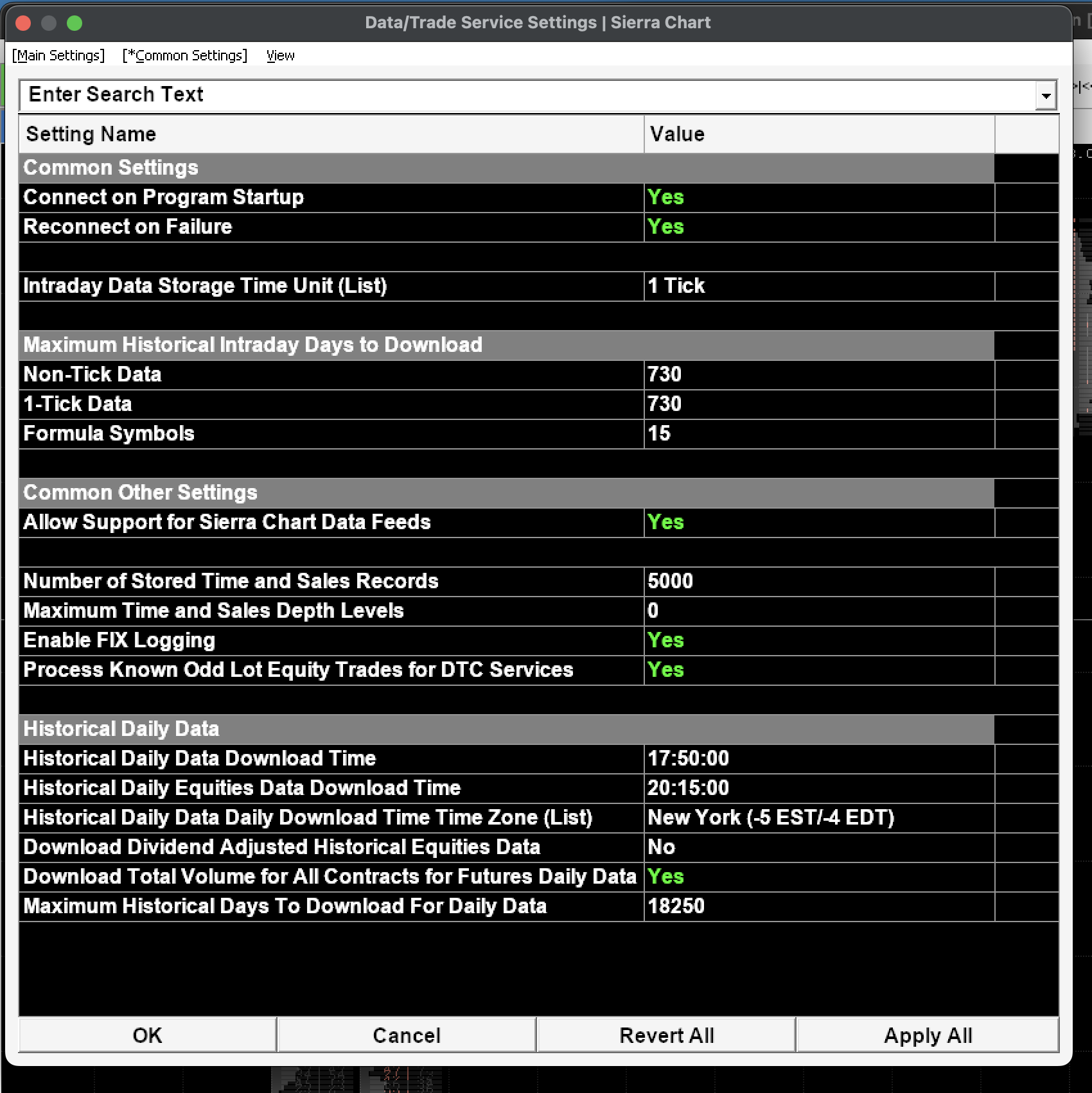The width and height of the screenshot is (1092, 1093).
Task: Edit the 1-Tick Data value 730
Action: [819, 405]
